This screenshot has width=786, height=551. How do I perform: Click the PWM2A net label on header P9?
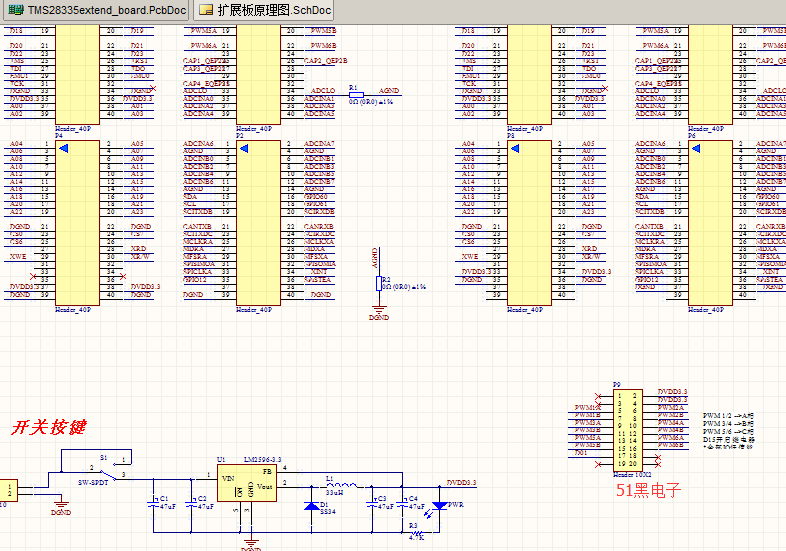[x=671, y=407]
